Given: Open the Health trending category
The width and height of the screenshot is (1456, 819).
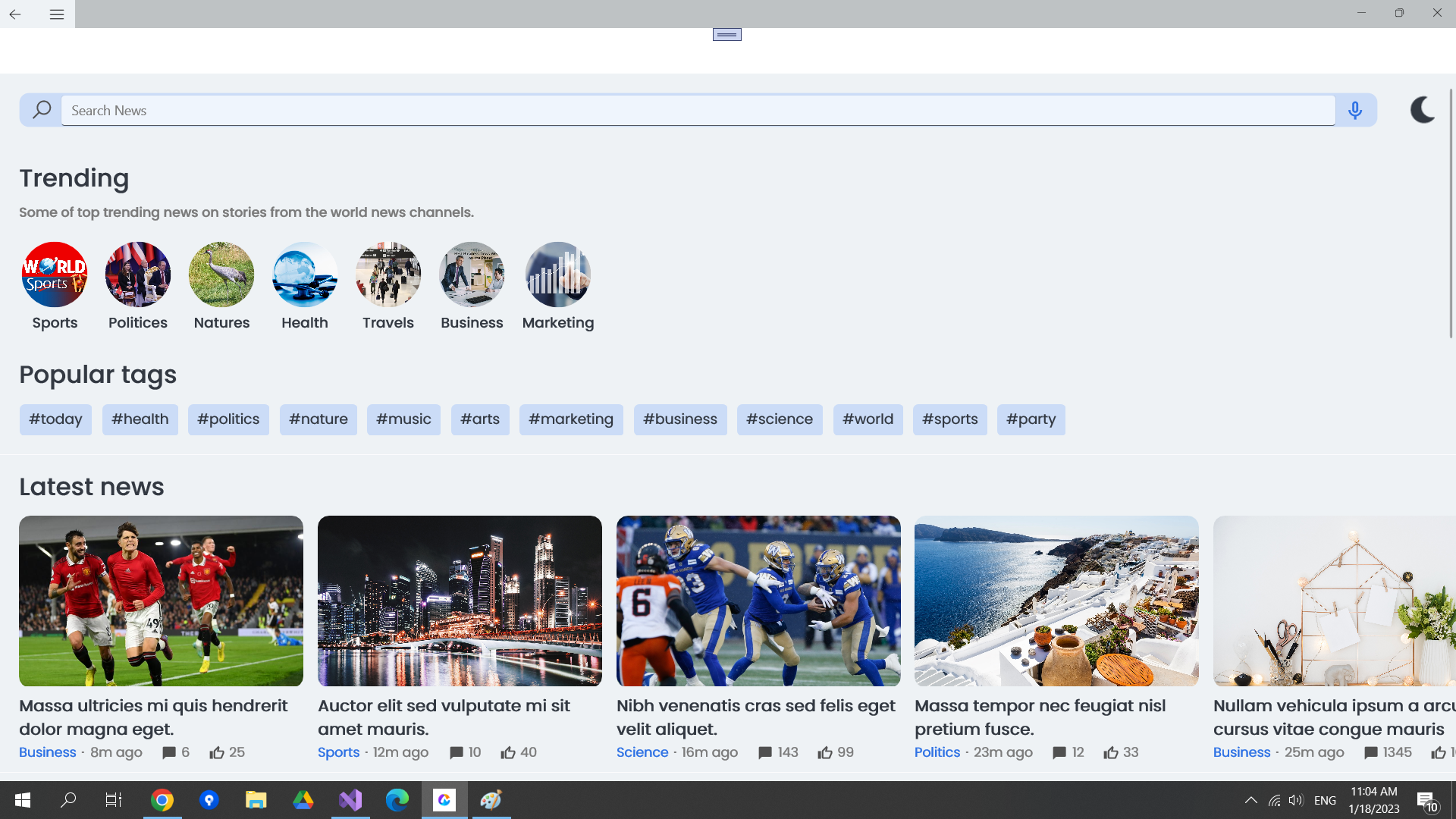Looking at the screenshot, I should tap(305, 275).
